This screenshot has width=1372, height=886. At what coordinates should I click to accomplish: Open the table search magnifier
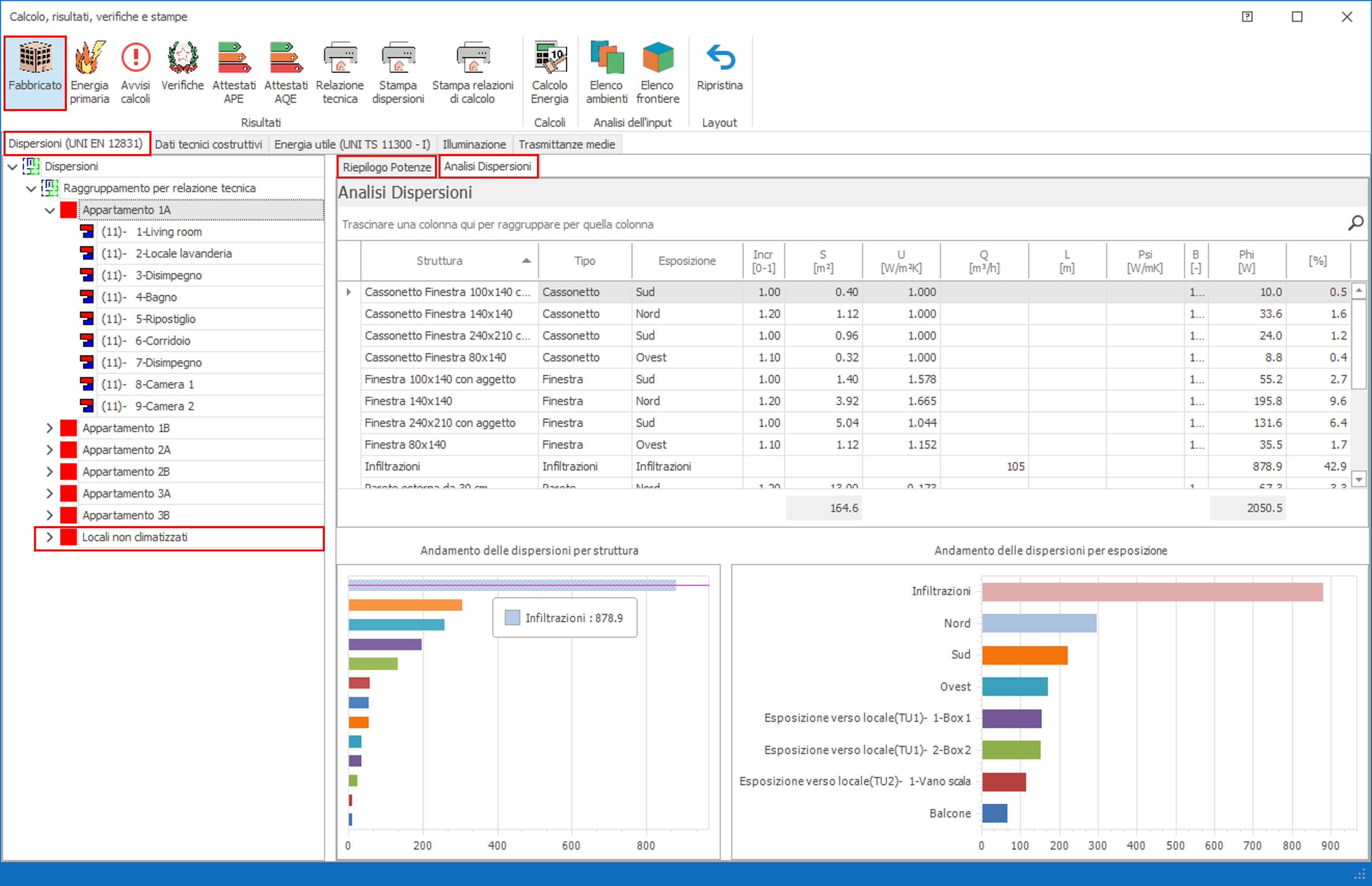pyautogui.click(x=1355, y=223)
